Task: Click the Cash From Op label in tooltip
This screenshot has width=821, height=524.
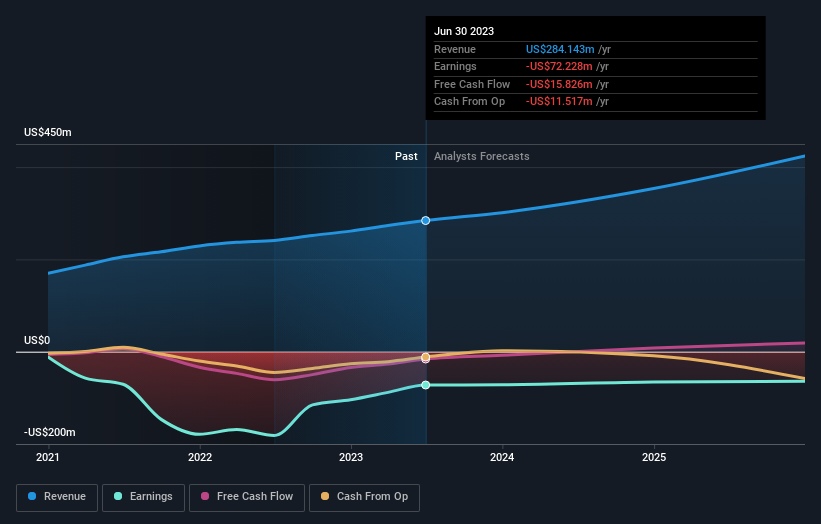Action: [470, 102]
